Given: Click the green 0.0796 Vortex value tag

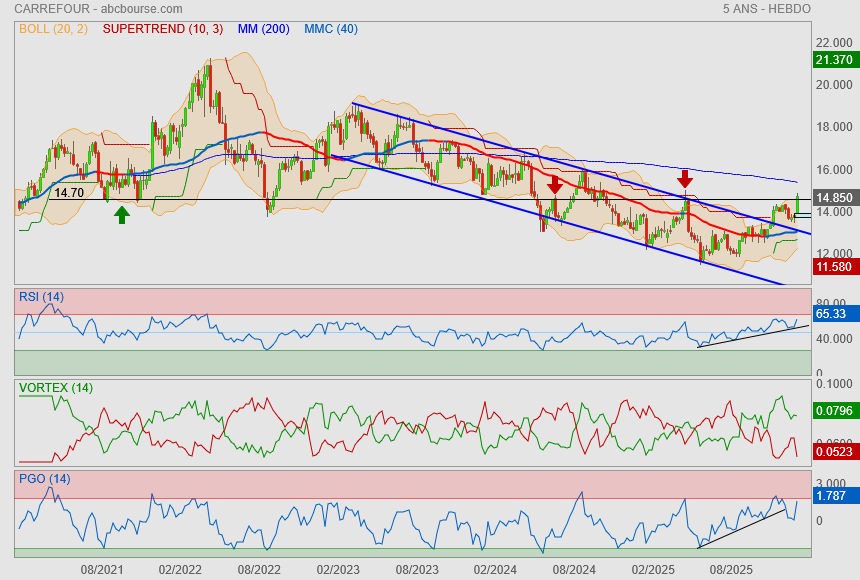Looking at the screenshot, I should pos(834,410).
